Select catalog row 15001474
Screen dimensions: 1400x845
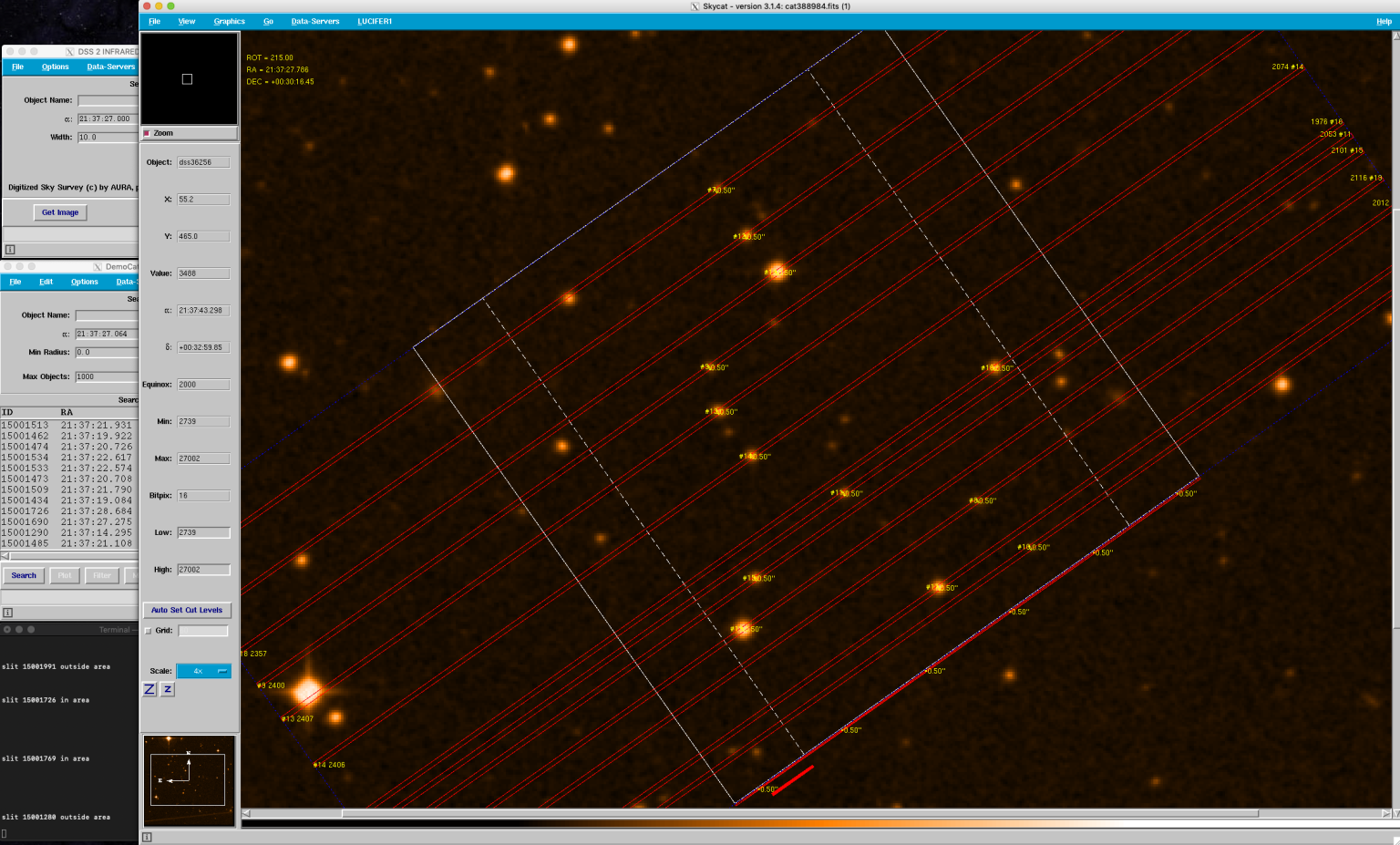click(69, 447)
